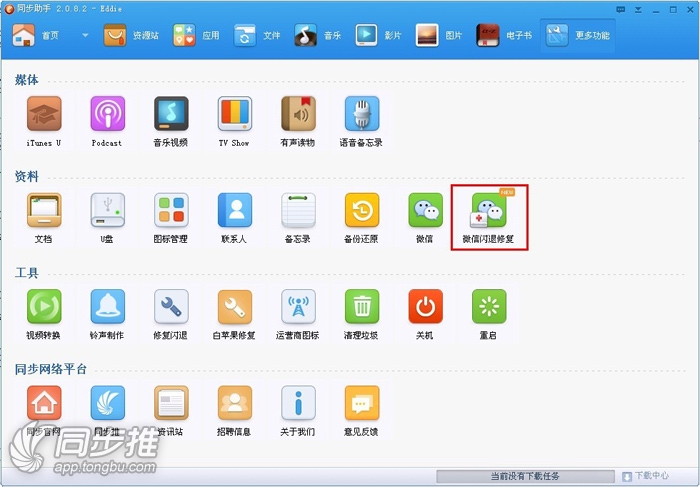The image size is (700, 487).
Task: Open 白苹果修复 repair tool
Action: pos(234,307)
